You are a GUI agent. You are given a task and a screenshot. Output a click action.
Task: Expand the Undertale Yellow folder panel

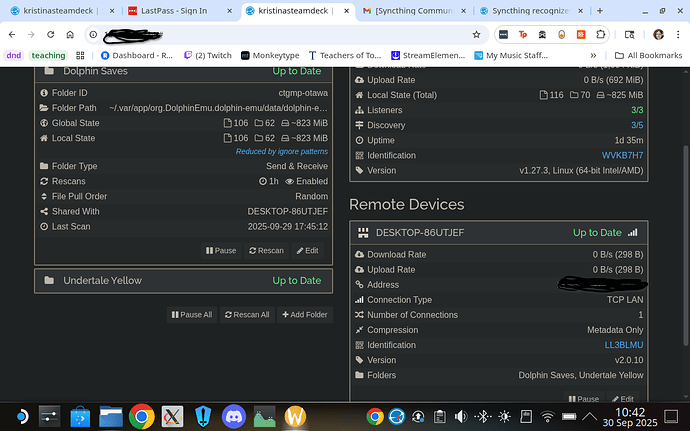click(184, 280)
